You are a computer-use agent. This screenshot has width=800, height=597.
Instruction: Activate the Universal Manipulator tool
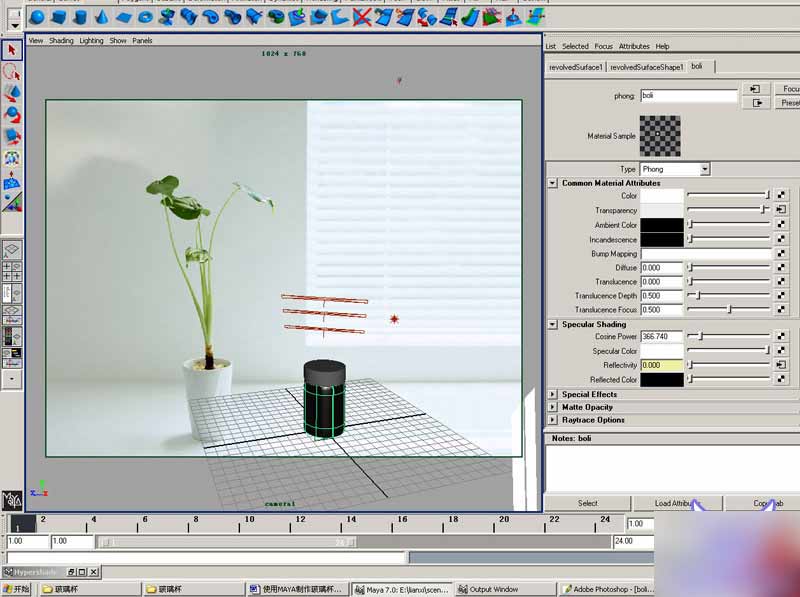12,159
